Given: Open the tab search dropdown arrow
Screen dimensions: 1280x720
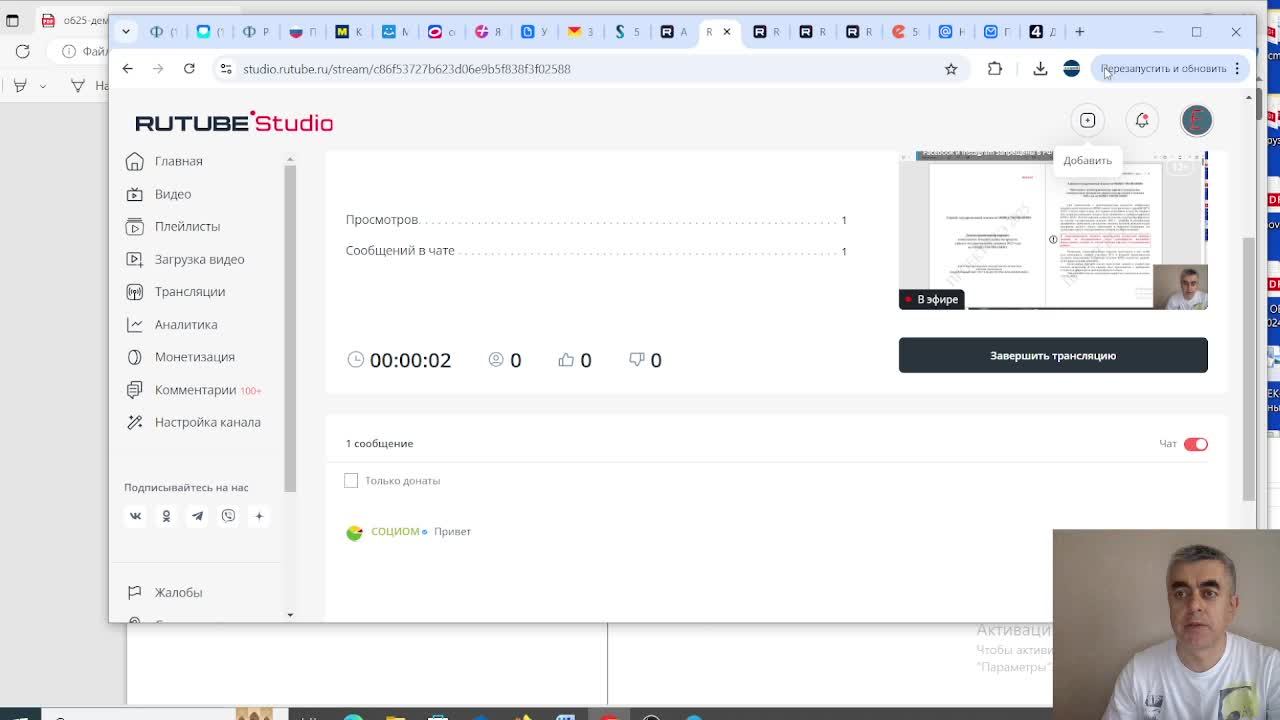Looking at the screenshot, I should coord(125,32).
